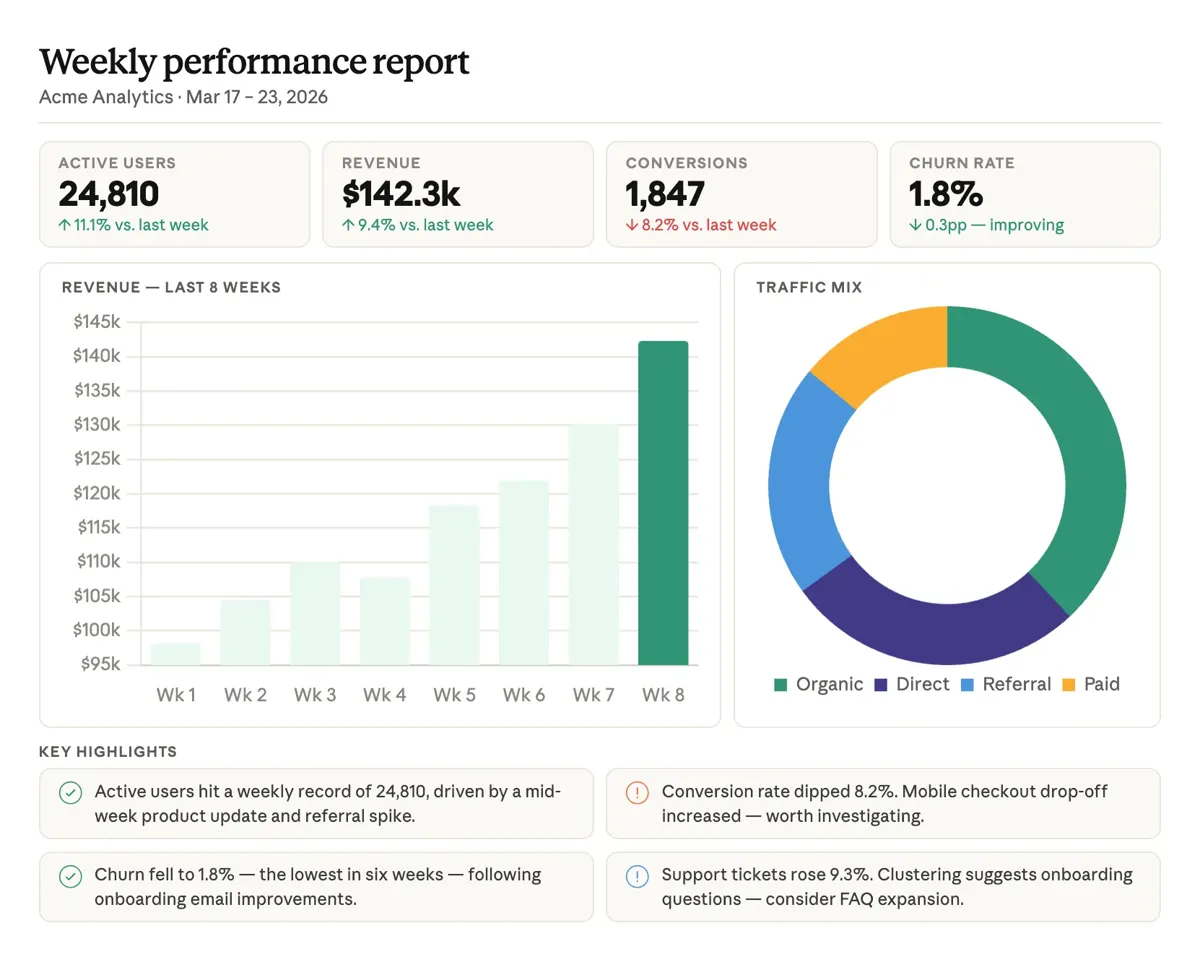This screenshot has height=962, width=1200.
Task: Click the blue info icon beside Support tickets rose
Action: click(x=637, y=877)
